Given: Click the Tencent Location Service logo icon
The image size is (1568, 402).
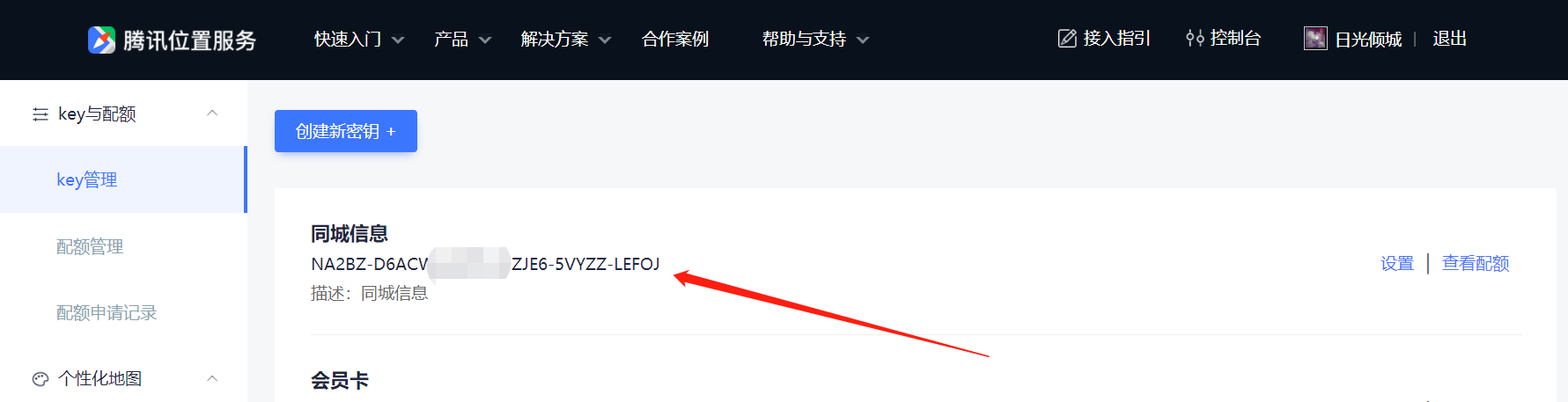Looking at the screenshot, I should [x=101, y=40].
